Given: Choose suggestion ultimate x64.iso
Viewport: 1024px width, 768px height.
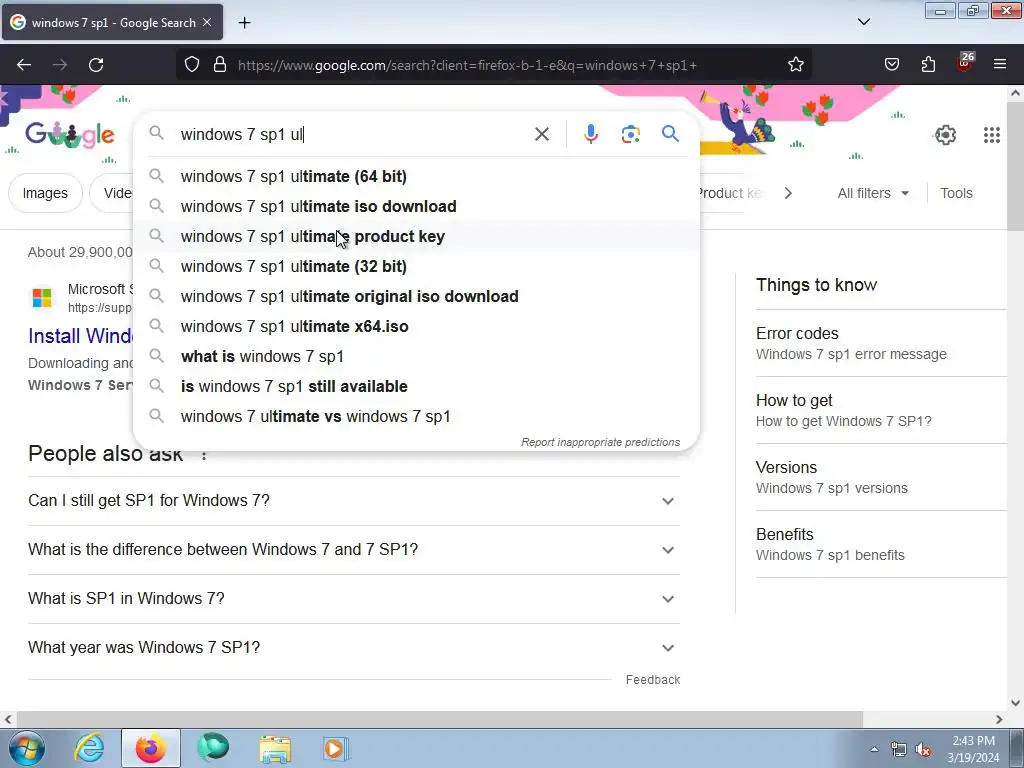Looking at the screenshot, I should click(416, 327).
